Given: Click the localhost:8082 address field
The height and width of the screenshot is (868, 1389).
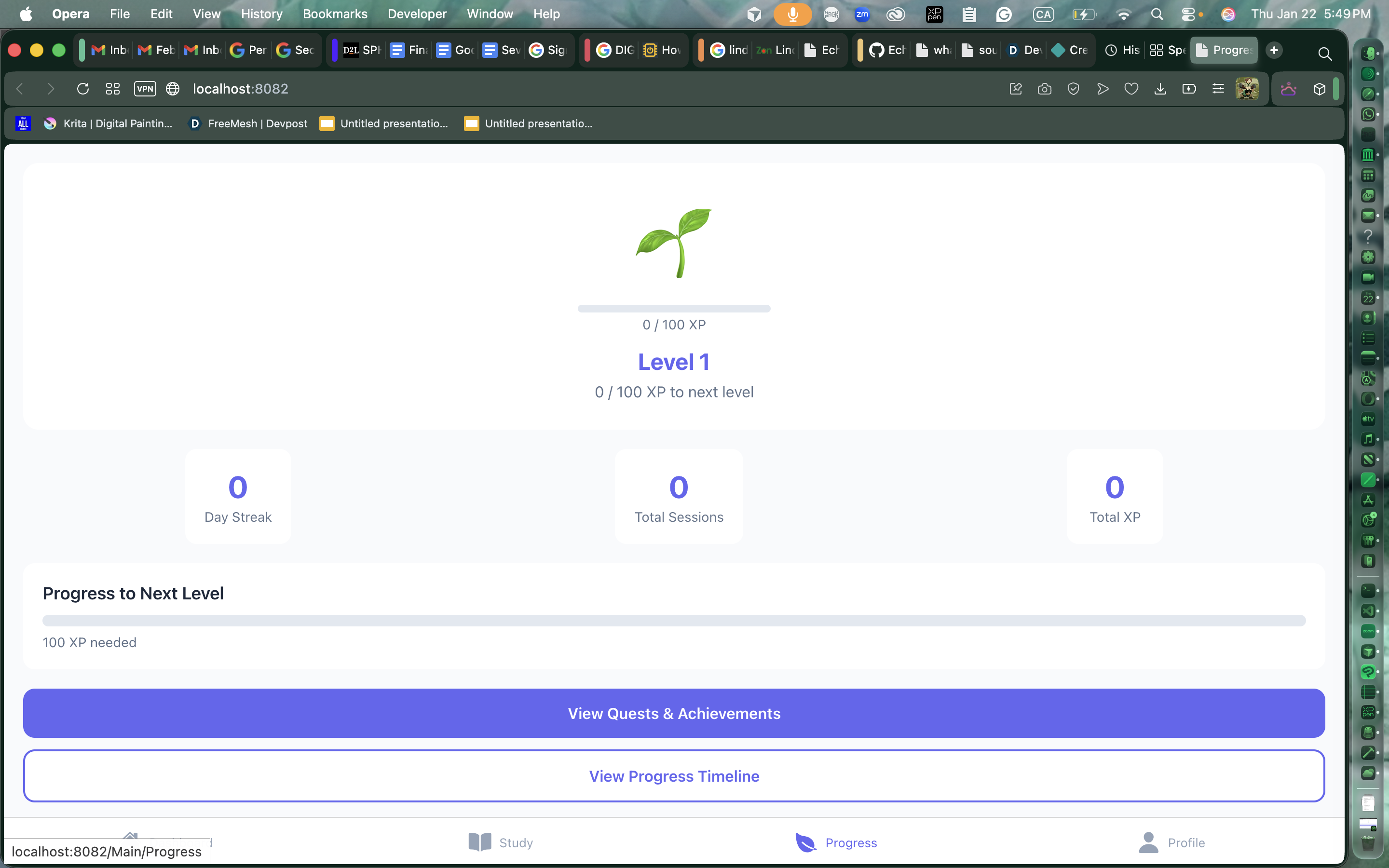Looking at the screenshot, I should (x=241, y=89).
